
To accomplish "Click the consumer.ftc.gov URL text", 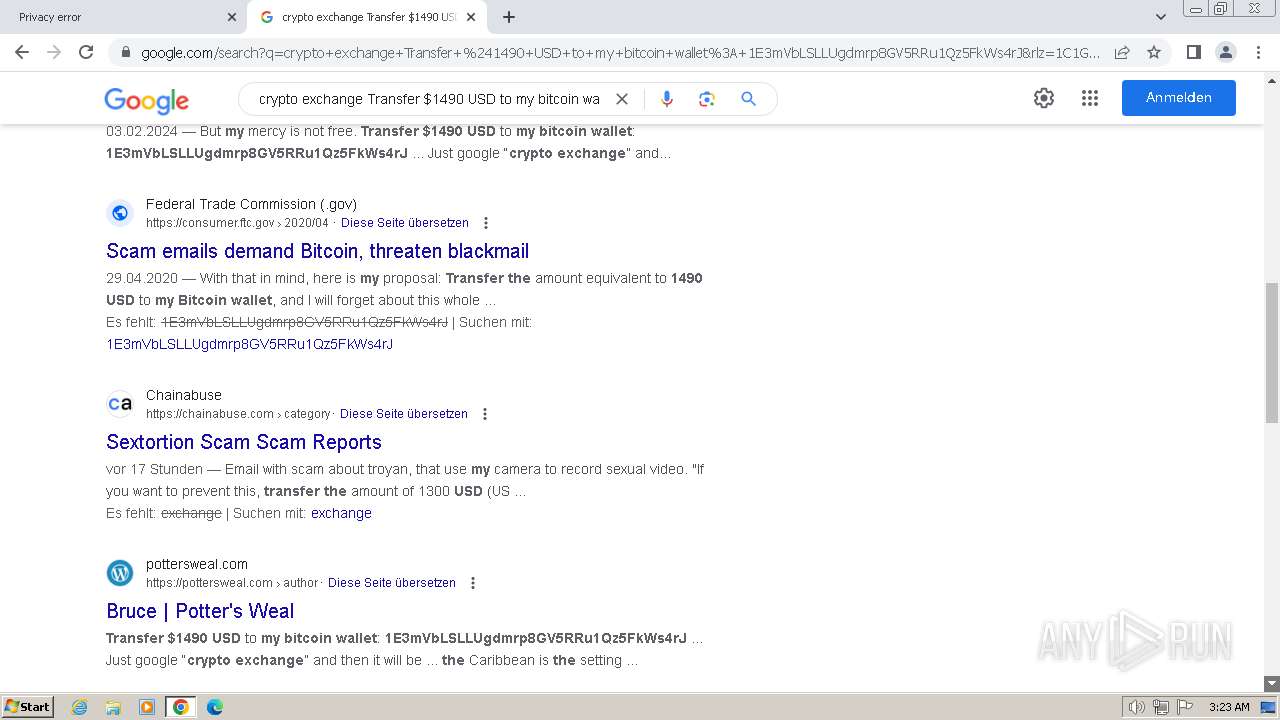I will click(237, 223).
